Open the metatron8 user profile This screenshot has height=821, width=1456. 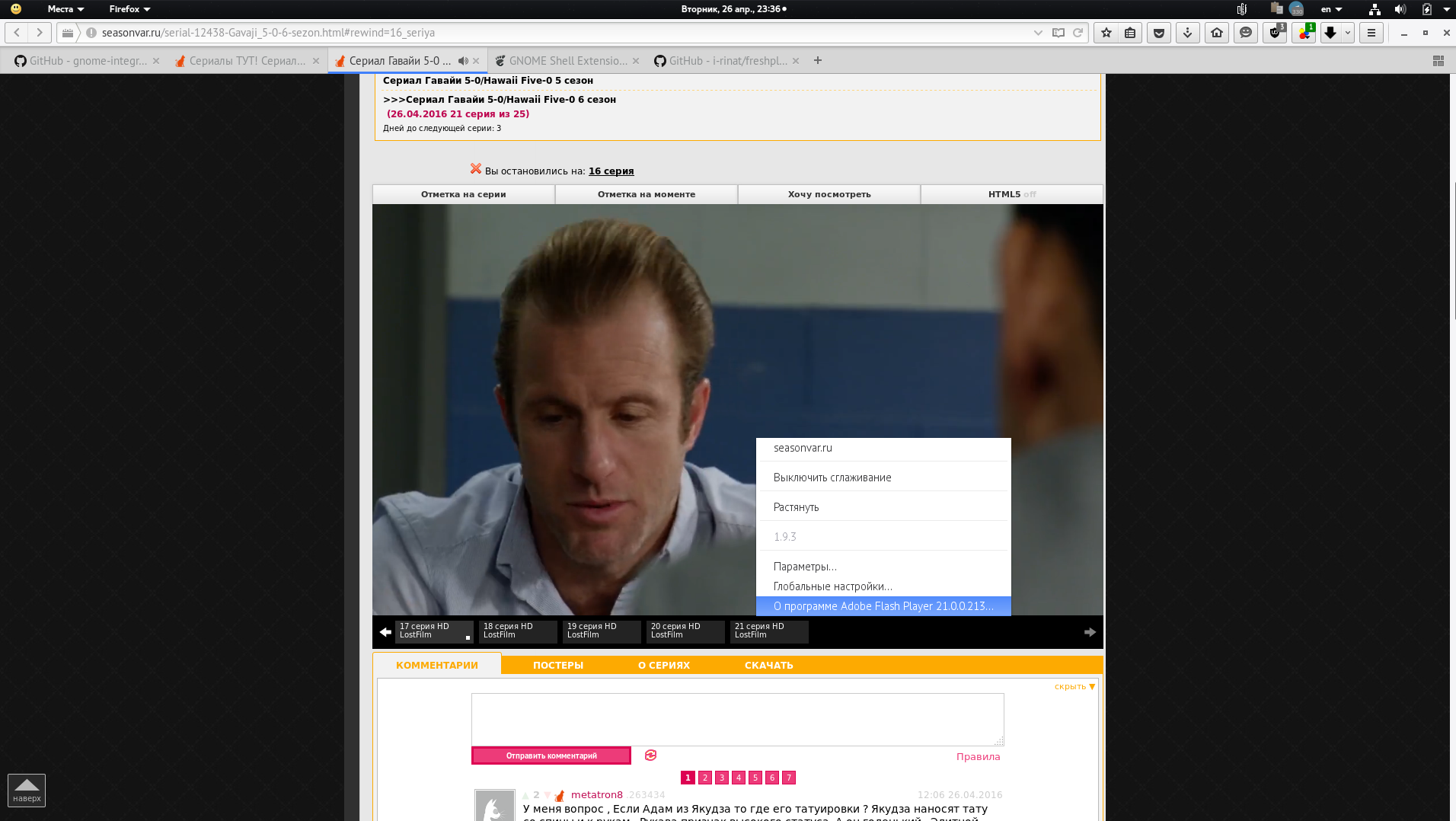click(x=597, y=795)
